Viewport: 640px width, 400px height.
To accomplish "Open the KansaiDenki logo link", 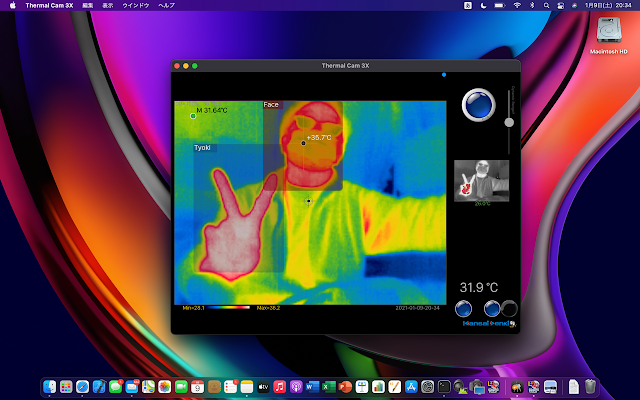I will coord(489,324).
